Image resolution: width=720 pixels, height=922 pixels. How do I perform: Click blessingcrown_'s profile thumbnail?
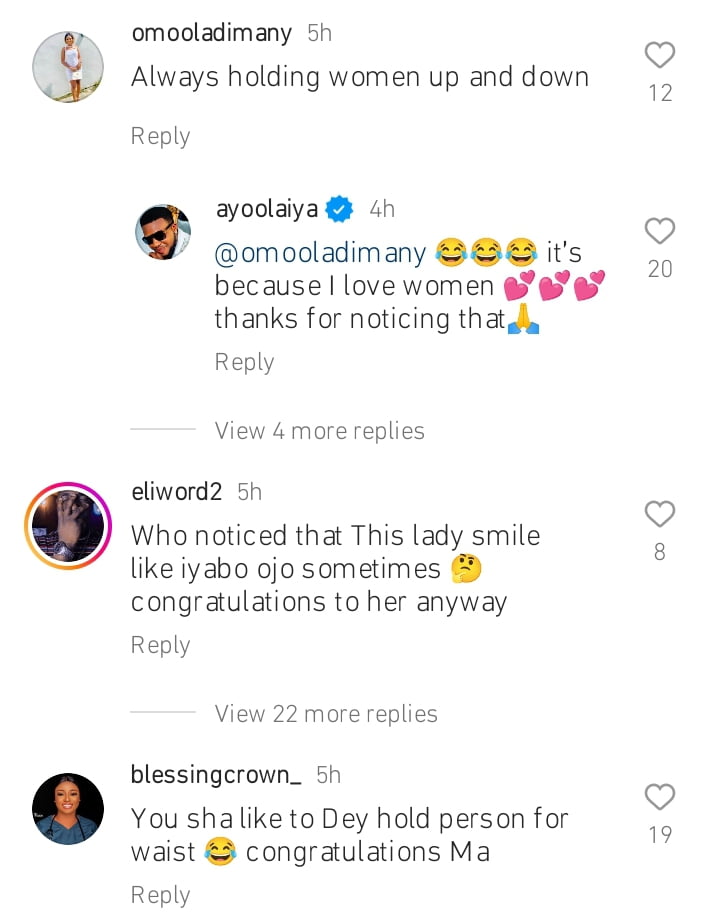[x=67, y=808]
